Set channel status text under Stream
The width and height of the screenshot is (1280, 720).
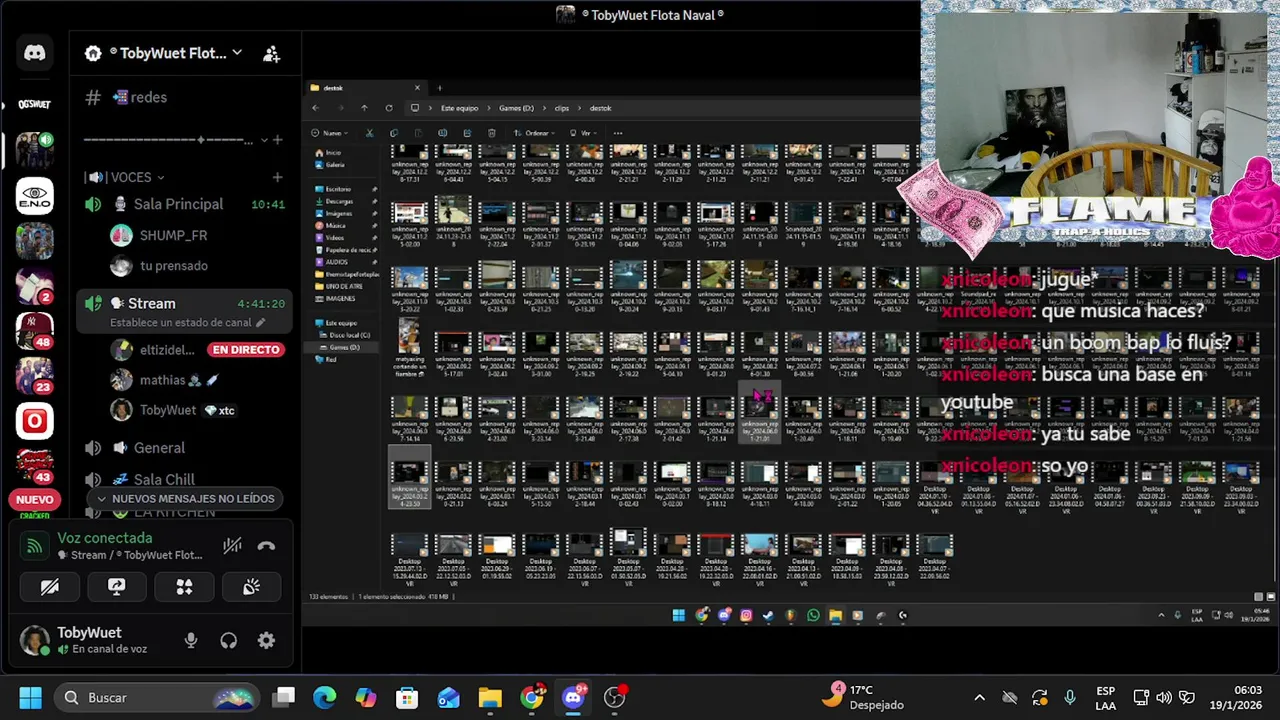187,323
